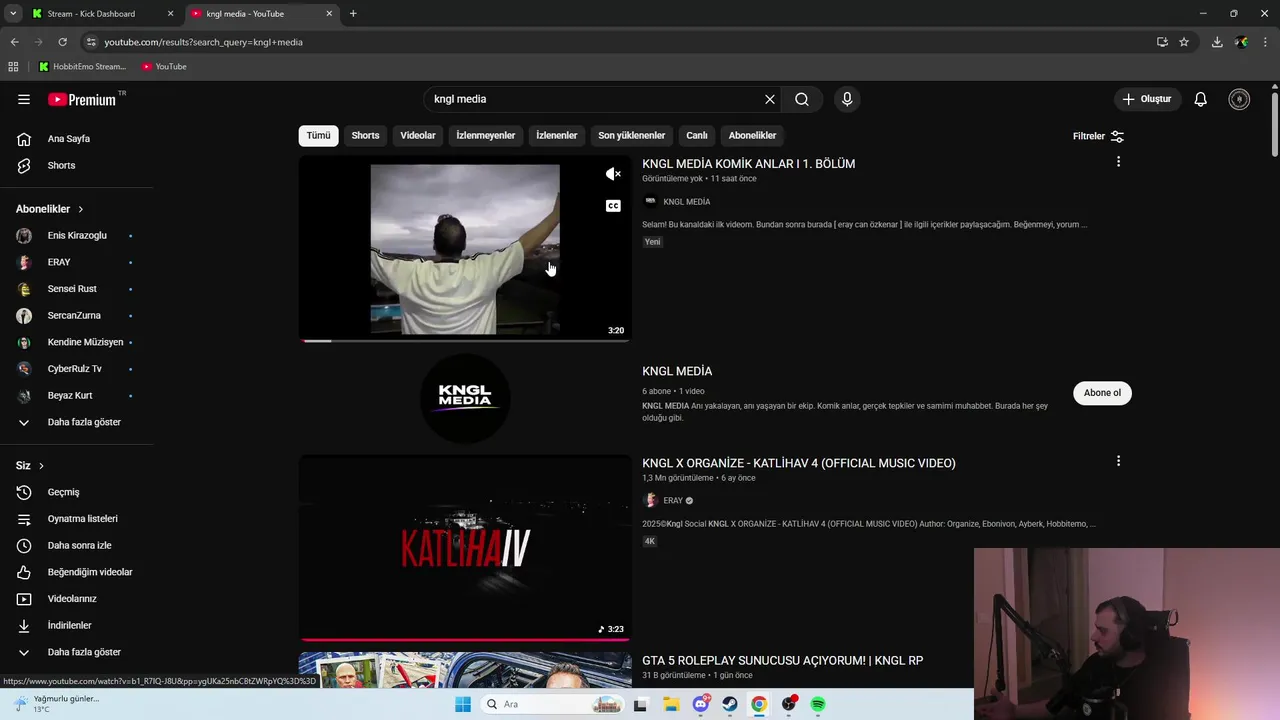Open SercanZurna subscription channel
Viewport: 1280px width, 720px height.
point(76,316)
